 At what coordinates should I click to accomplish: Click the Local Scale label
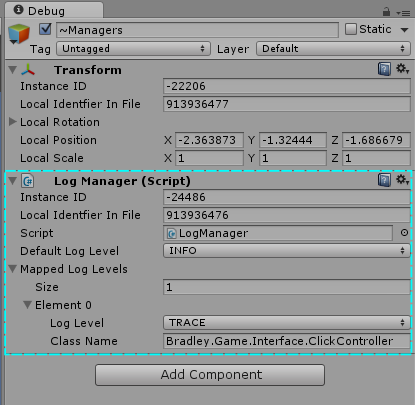[x=52, y=158]
